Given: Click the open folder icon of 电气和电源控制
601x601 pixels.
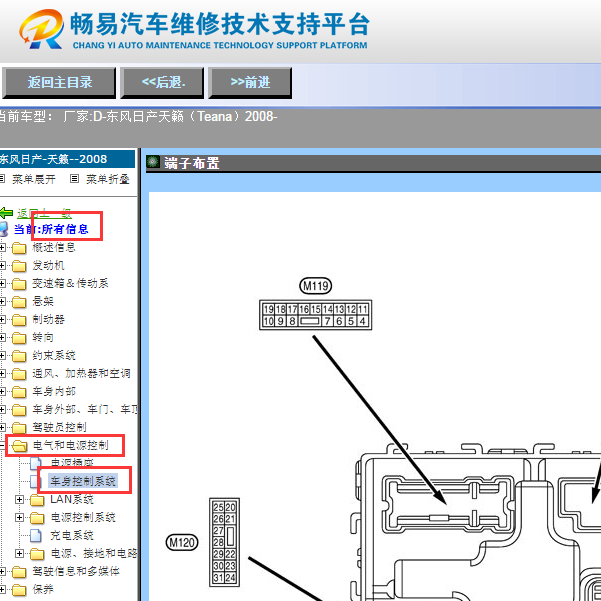Looking at the screenshot, I should pyautogui.click(x=20, y=446).
